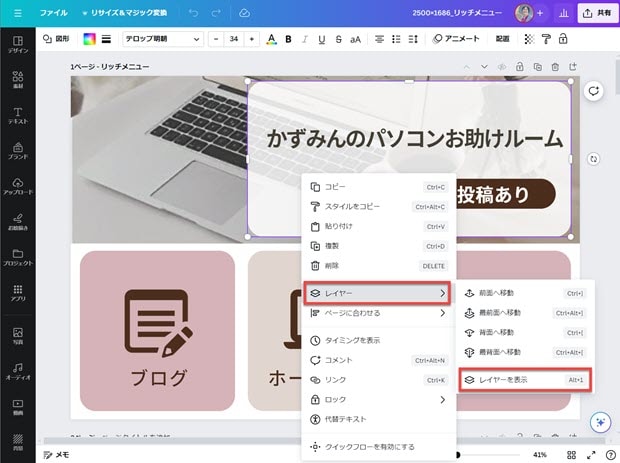Click the アニメート animate button
Screen dimensions: 620x463
coord(456,39)
